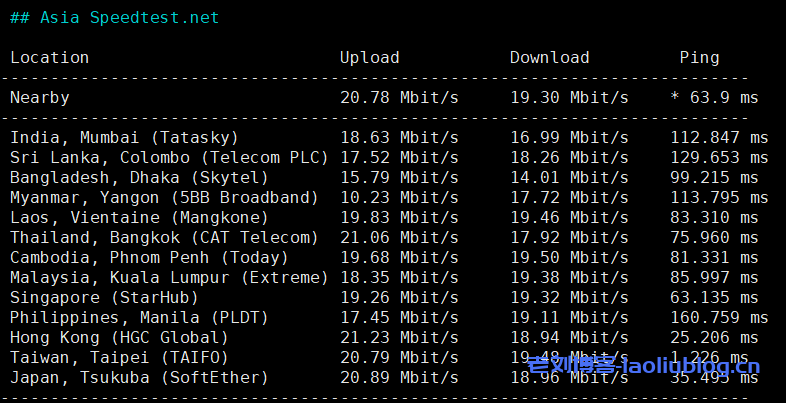Image resolution: width=786 pixels, height=403 pixels.
Task: Click the 160.759 ms ping value
Action: (719, 317)
